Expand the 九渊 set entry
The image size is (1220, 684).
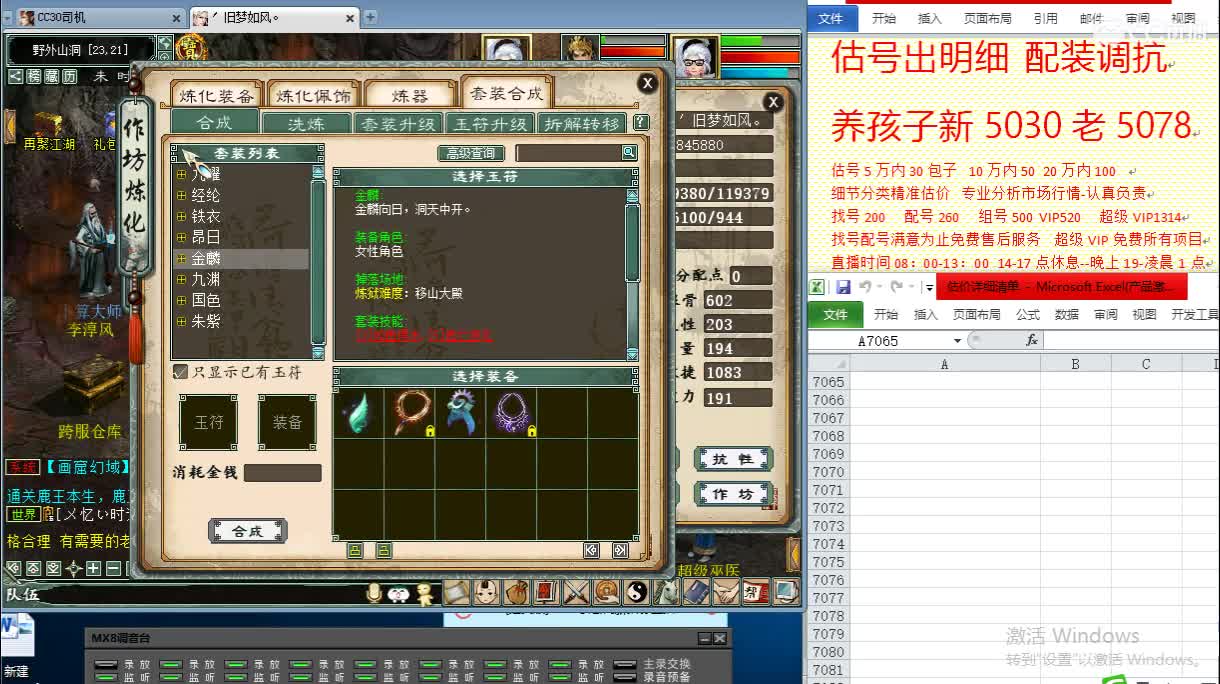[x=181, y=279]
